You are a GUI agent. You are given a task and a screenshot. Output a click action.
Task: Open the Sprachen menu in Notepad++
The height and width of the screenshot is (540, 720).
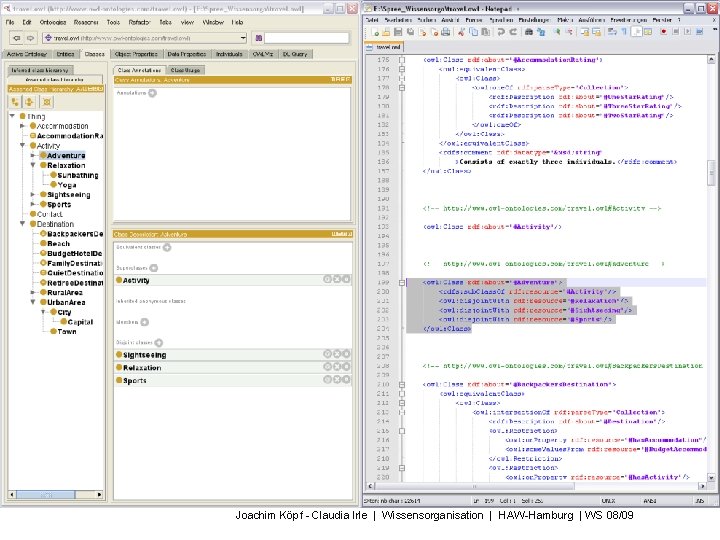click(501, 20)
